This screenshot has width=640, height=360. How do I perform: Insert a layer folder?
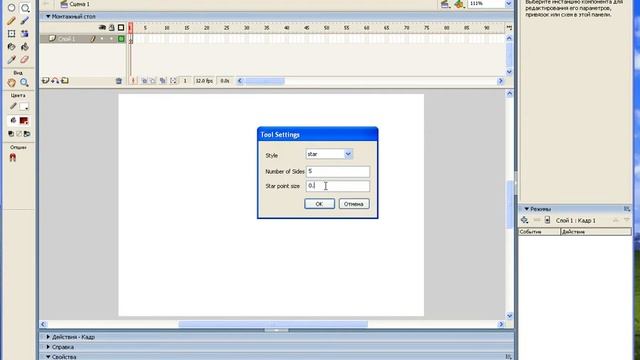tap(65, 81)
